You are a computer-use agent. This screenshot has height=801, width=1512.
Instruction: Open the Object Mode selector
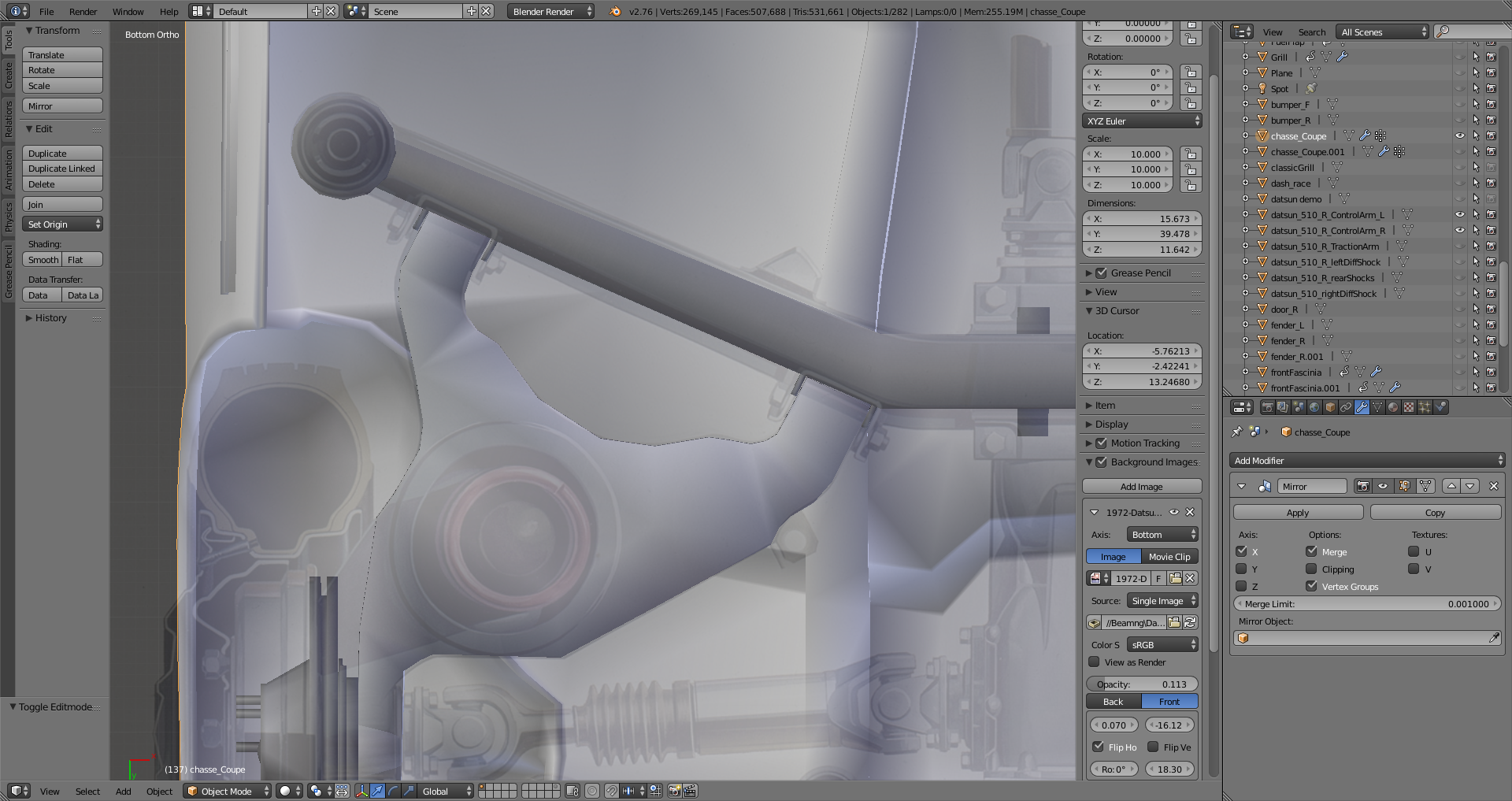click(x=228, y=791)
